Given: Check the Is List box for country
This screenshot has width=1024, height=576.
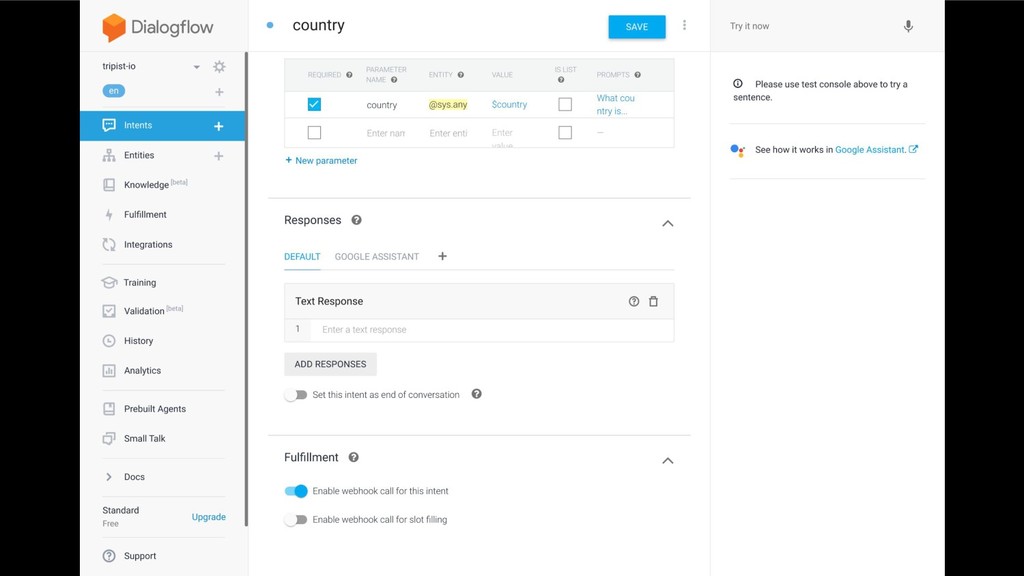Looking at the screenshot, I should click(x=565, y=104).
